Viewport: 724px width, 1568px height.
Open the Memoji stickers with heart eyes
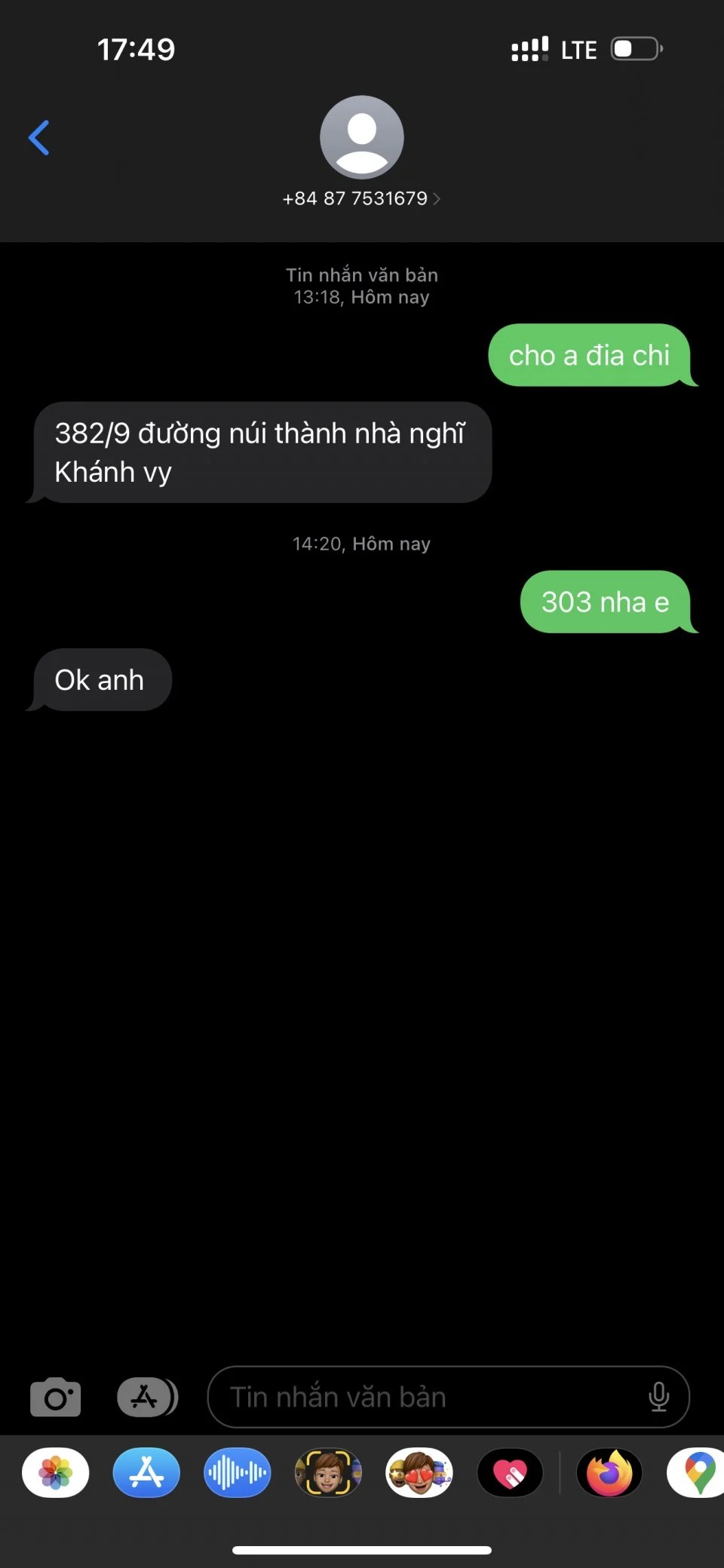(419, 1472)
